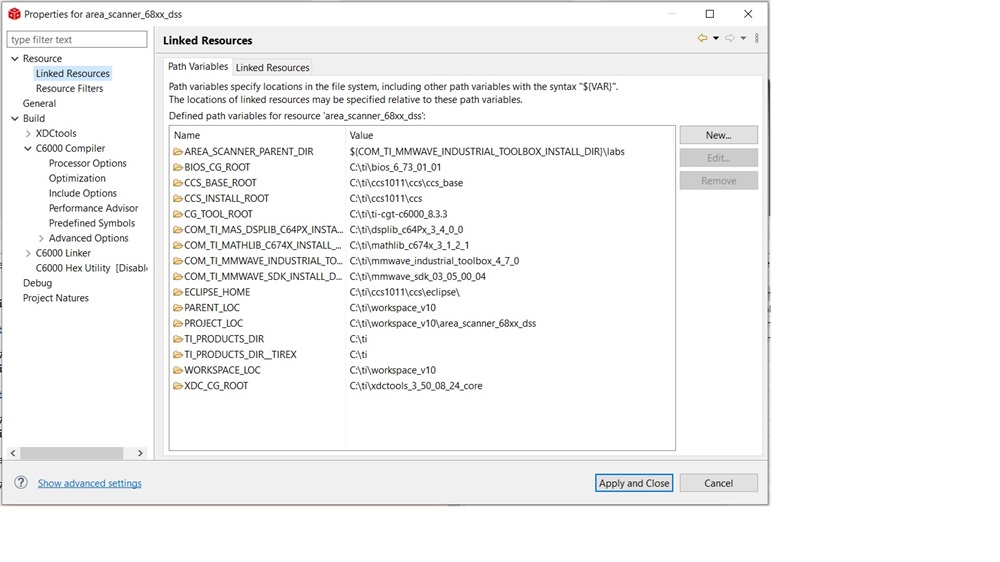The height and width of the screenshot is (562, 1000).
Task: Click the Edit... button
Action: point(719,158)
